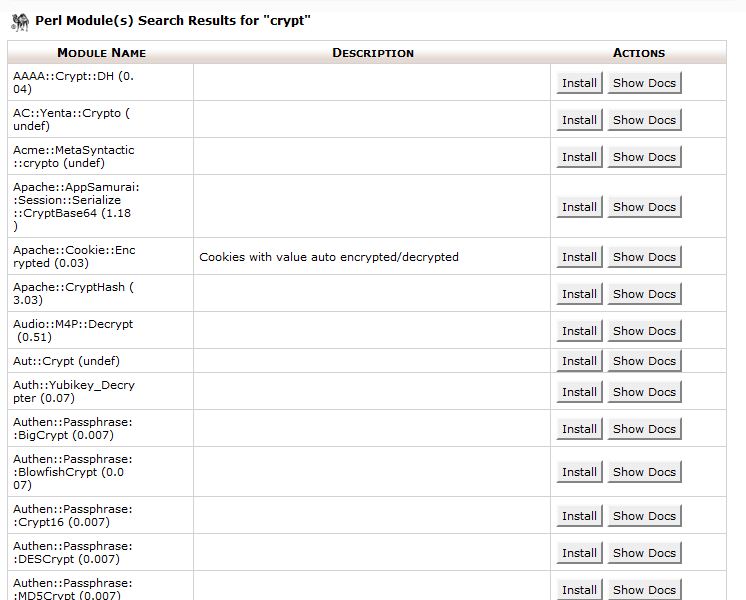
Task: Install Apache::AppSamurai CryptBase64 module
Action: tap(579, 207)
